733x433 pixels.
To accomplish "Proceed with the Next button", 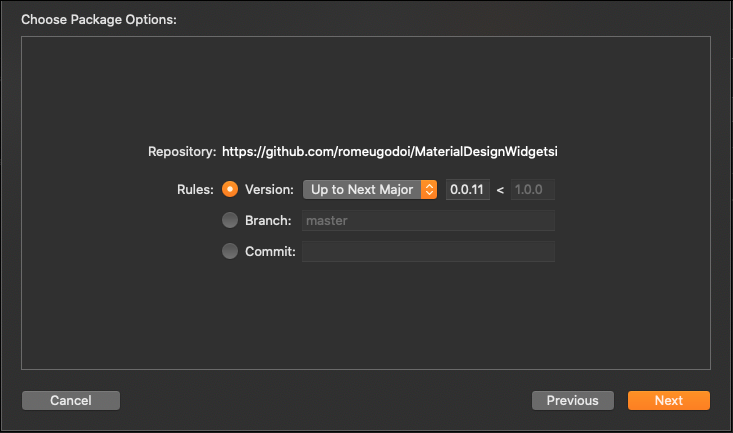I will click(x=668, y=400).
